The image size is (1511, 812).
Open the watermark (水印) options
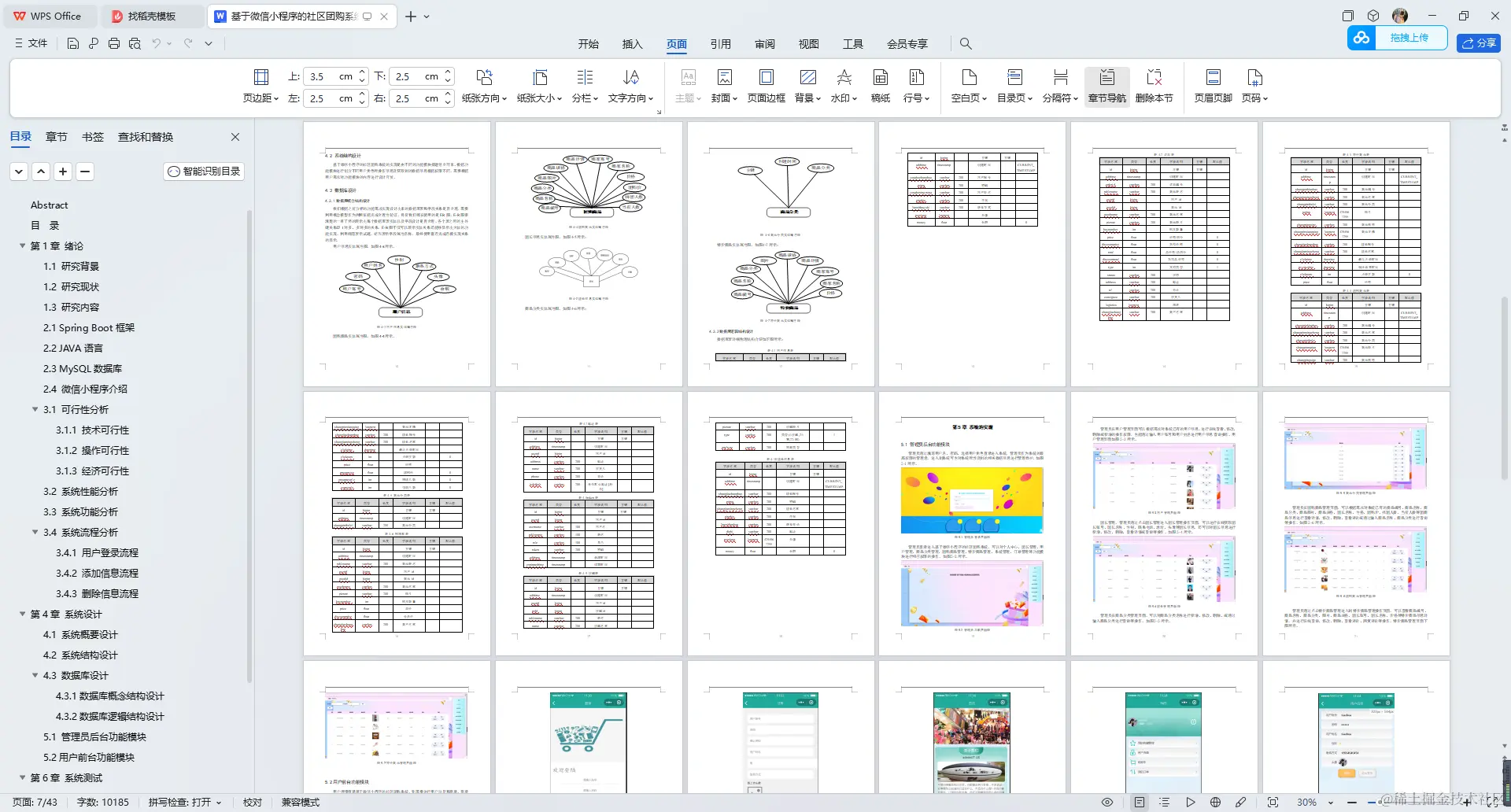[x=844, y=86]
